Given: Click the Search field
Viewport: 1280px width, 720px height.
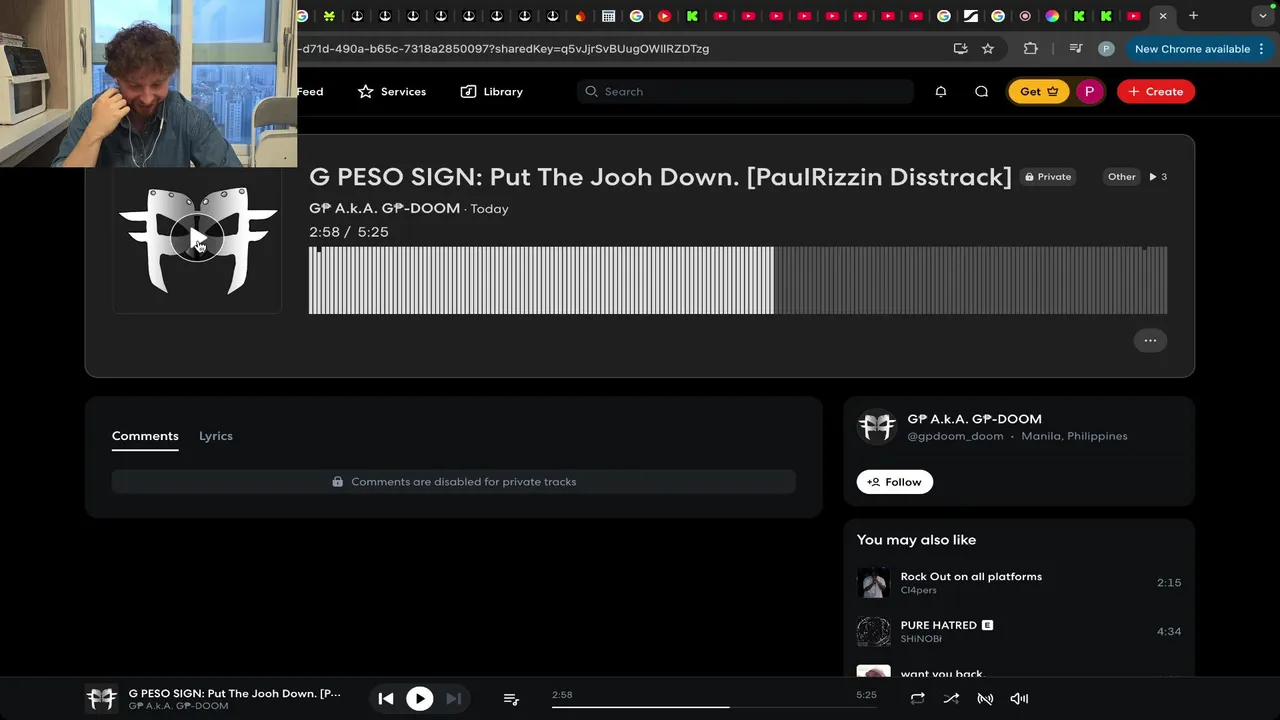Looking at the screenshot, I should pos(745,91).
